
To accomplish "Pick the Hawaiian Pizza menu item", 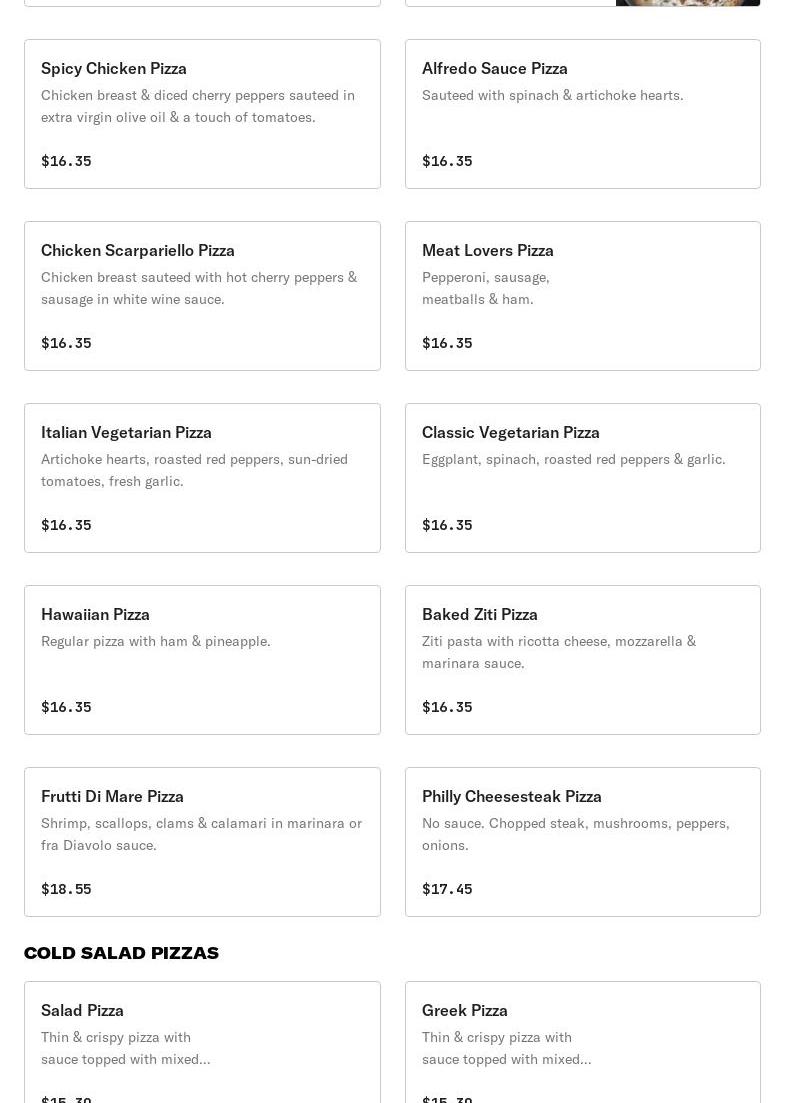I will [x=203, y=660].
